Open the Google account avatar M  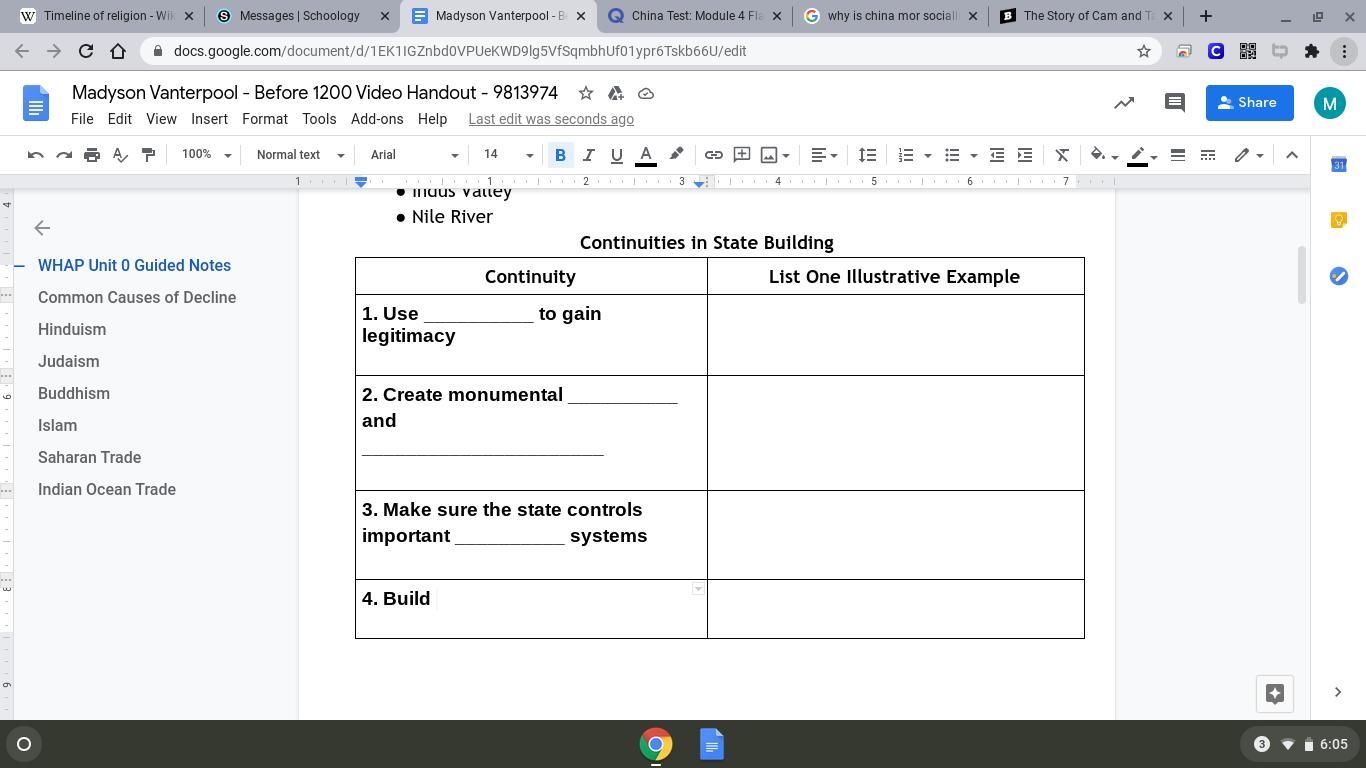tap(1329, 103)
